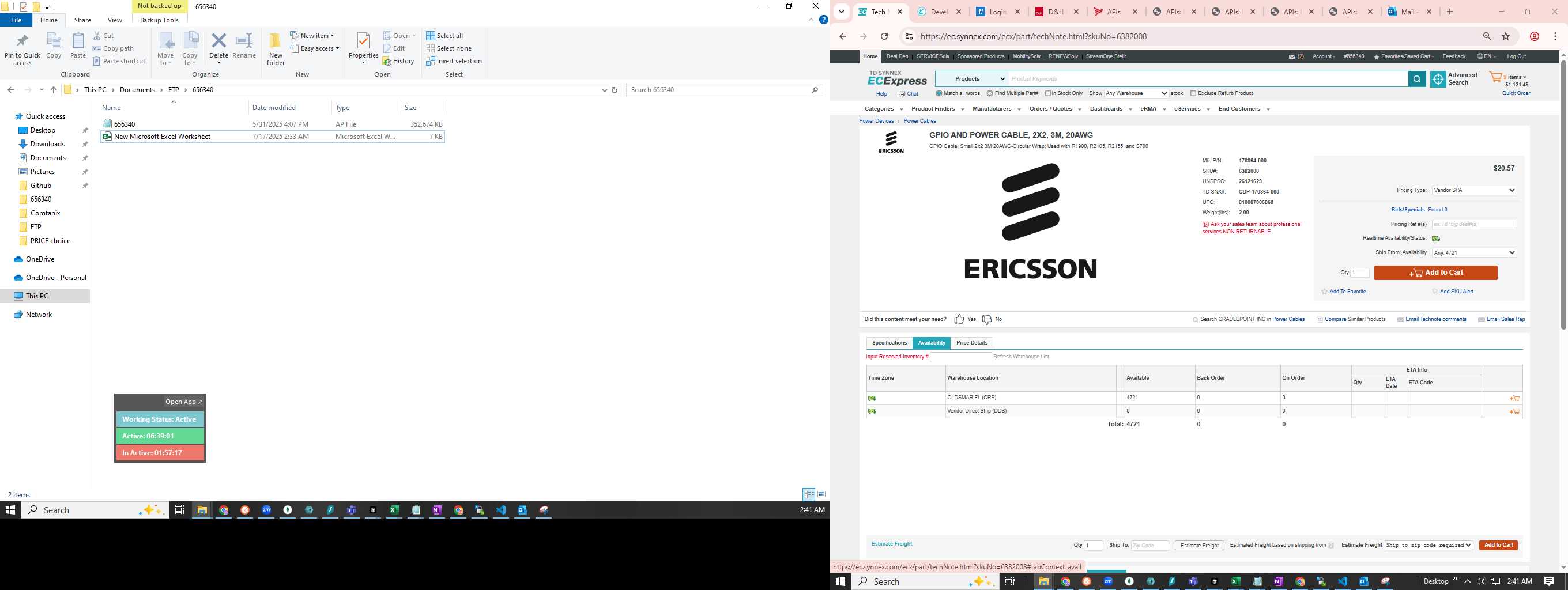This screenshot has width=1568, height=590.
Task: Open the Share tab in Explorer
Action: (x=83, y=20)
